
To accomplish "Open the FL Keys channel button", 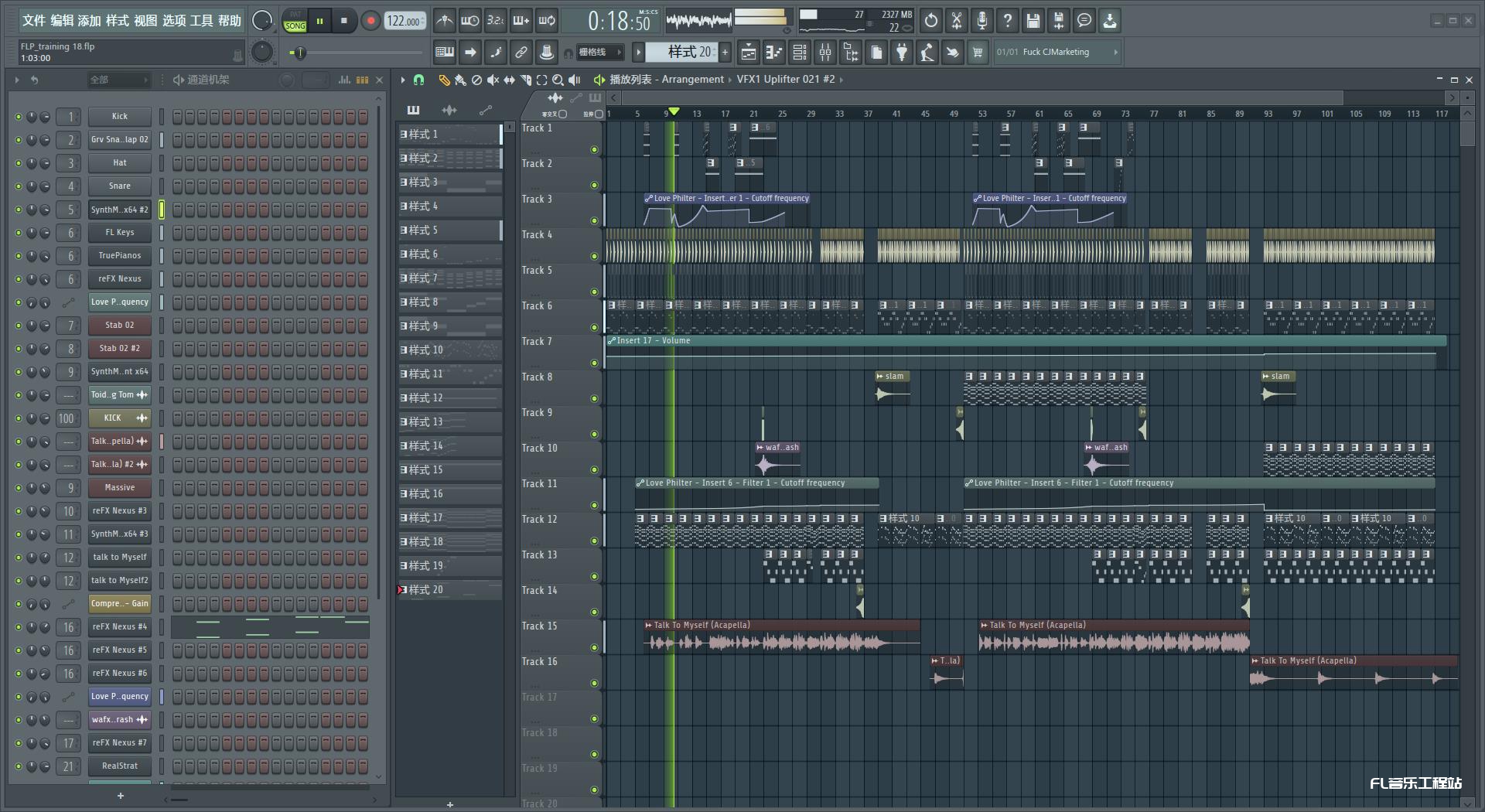I will coord(120,233).
